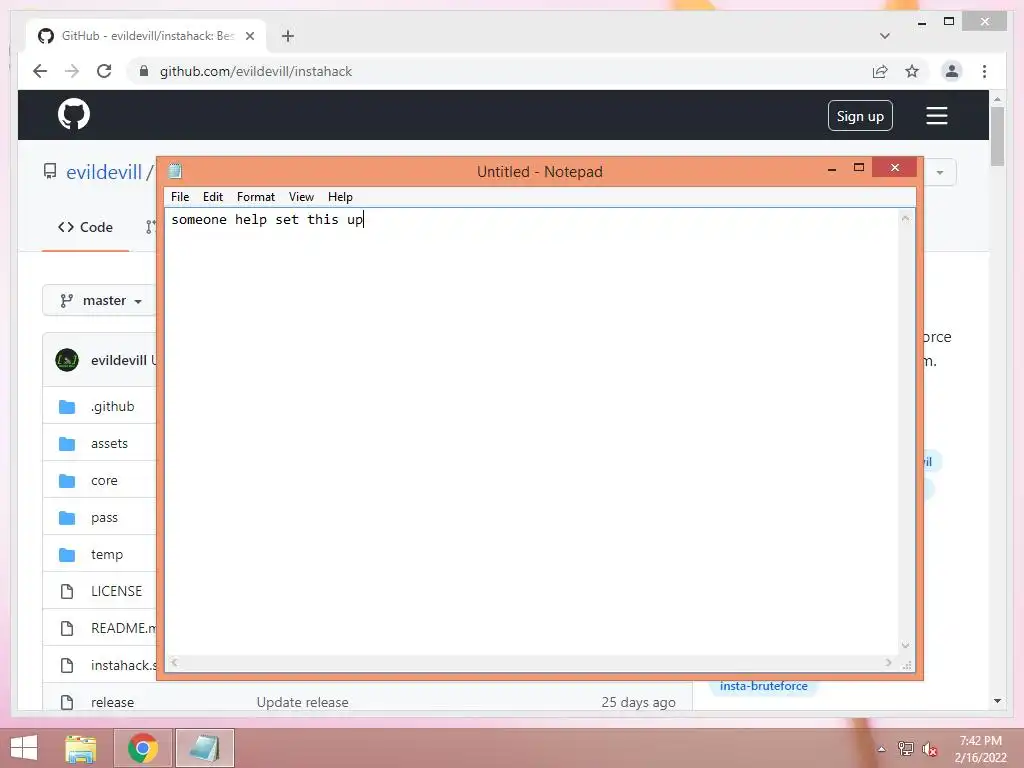Viewport: 1024px width, 768px height.
Task: Reload the GitHub page
Action: point(104,71)
